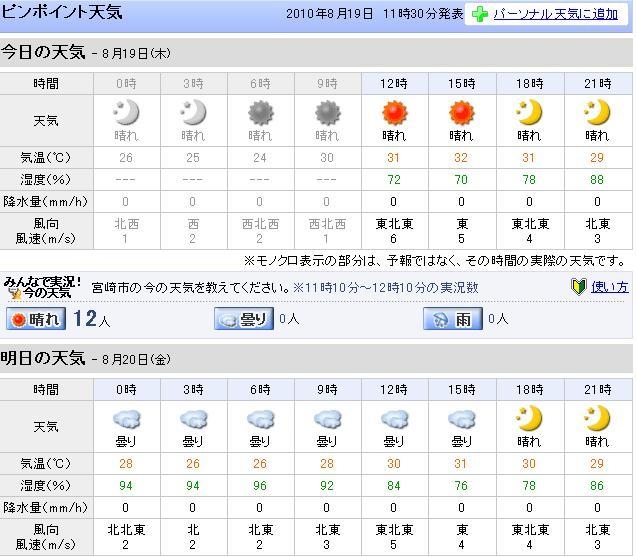The height and width of the screenshot is (556, 637).
Task: Report 曇り as the current weather
Action: (243, 319)
